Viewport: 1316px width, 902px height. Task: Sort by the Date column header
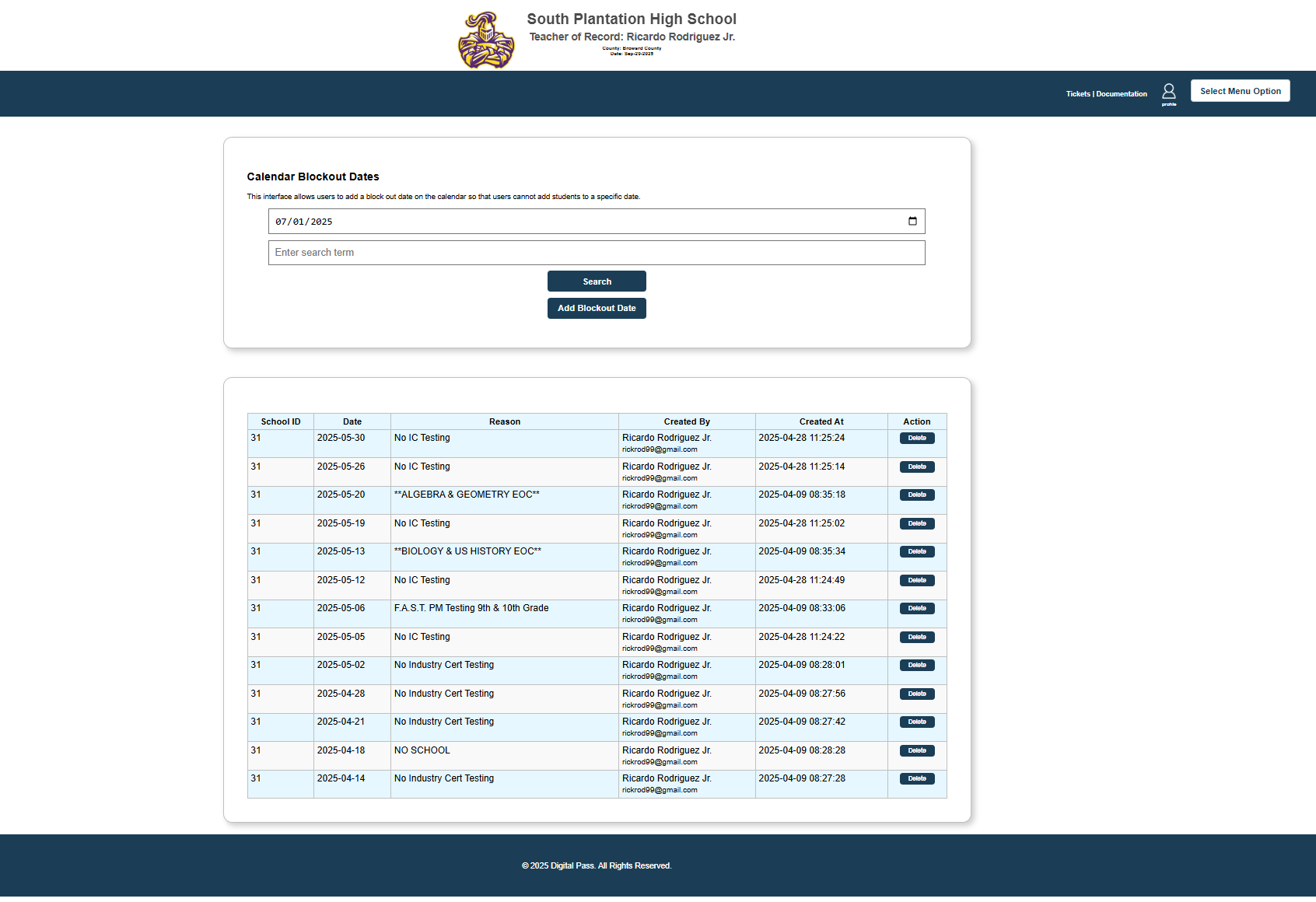tap(352, 421)
